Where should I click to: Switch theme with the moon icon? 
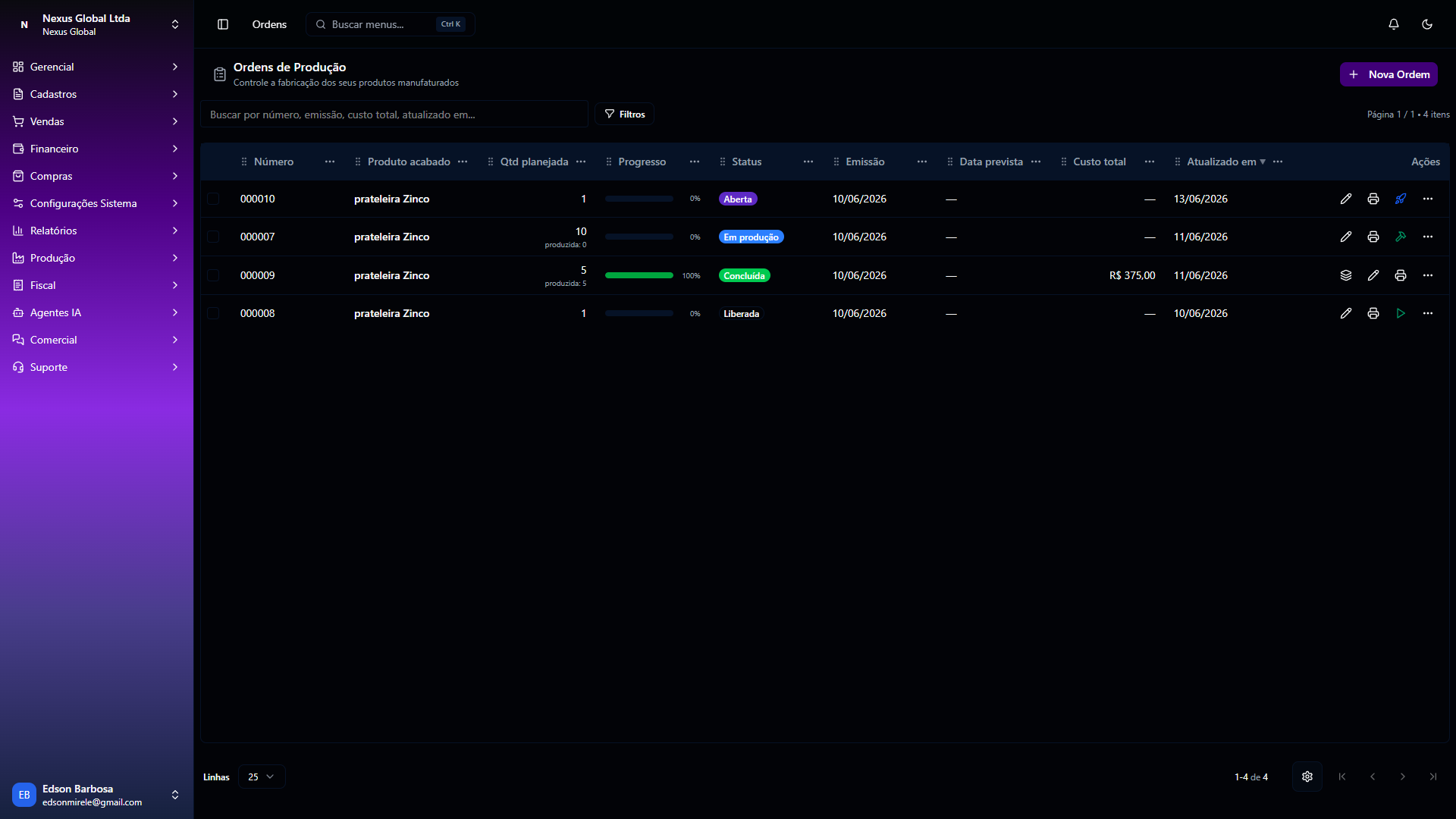pyautogui.click(x=1427, y=24)
